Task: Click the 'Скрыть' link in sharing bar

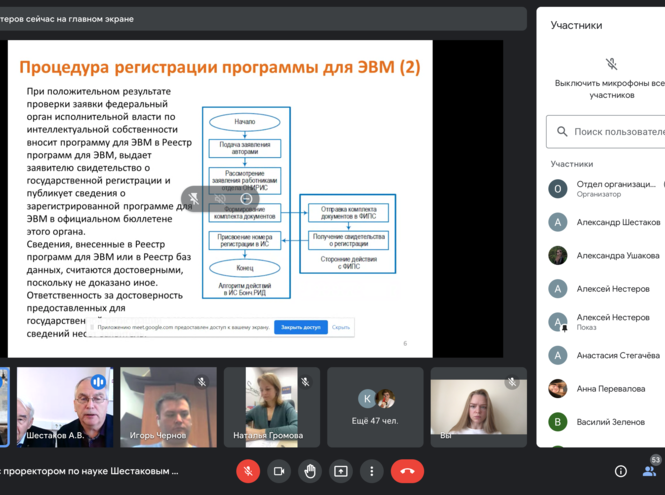Action: [341, 327]
